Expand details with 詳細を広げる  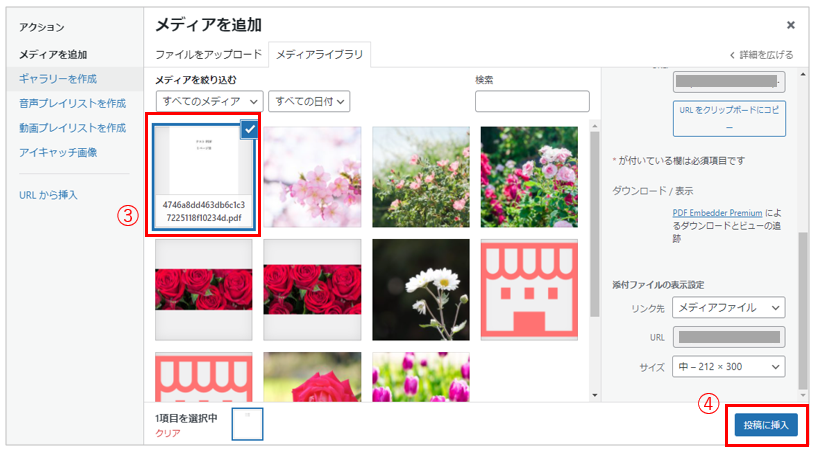(x=761, y=55)
